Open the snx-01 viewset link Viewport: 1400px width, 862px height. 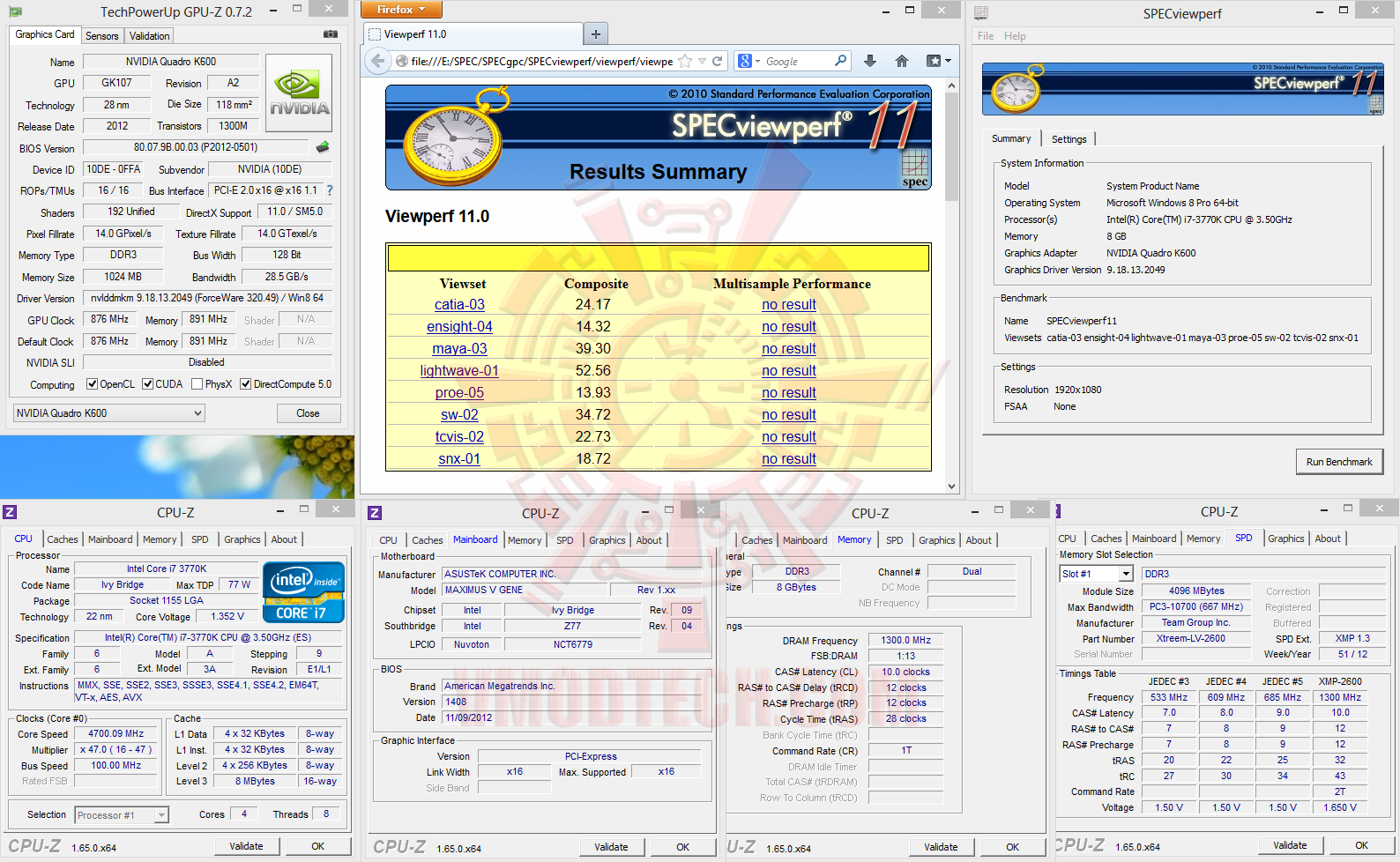tap(459, 459)
